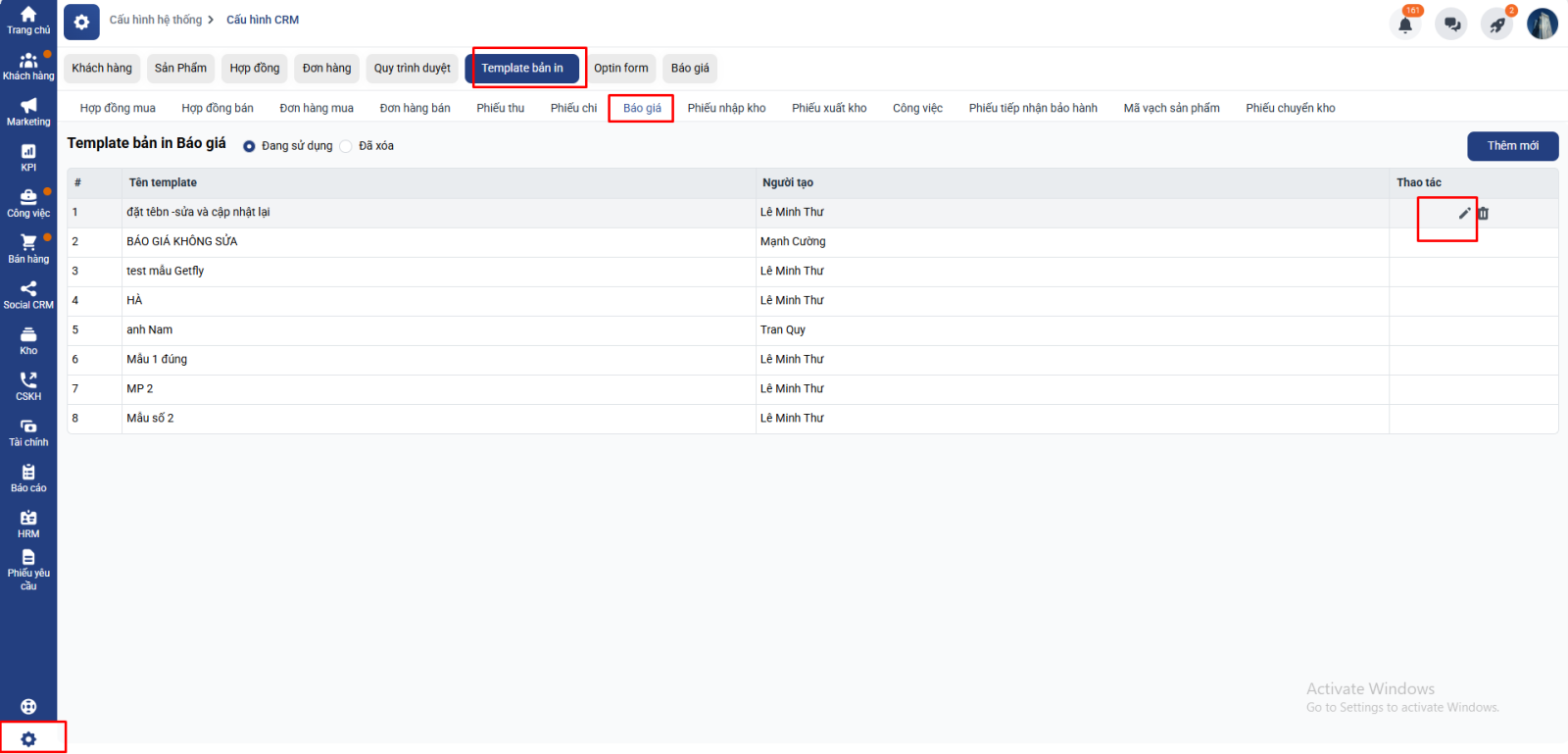1568x754 pixels.
Task: Select the 'Đang sử dụng' radio option
Action: point(249,146)
